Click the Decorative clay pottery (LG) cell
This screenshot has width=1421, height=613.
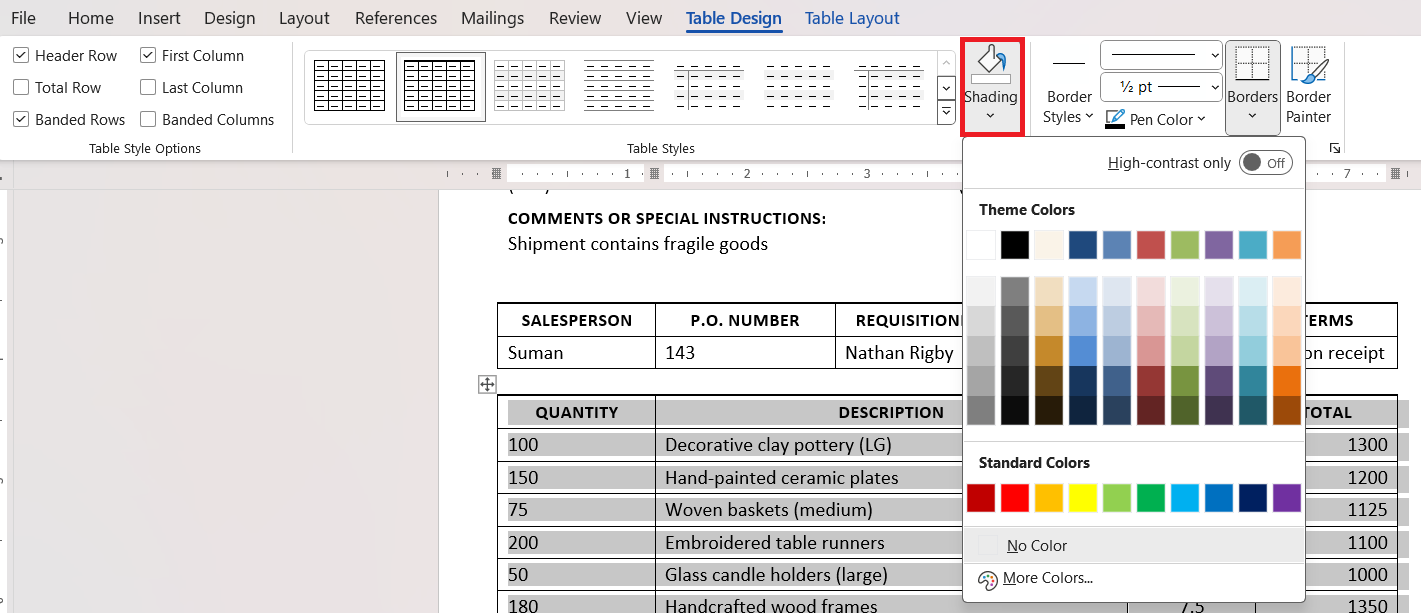coord(778,445)
